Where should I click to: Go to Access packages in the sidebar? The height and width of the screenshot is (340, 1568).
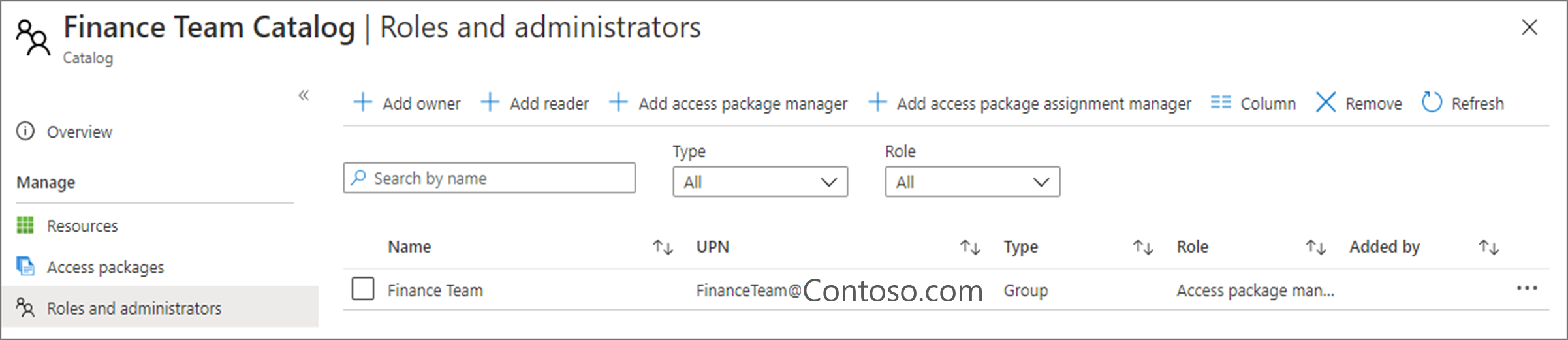pos(105,267)
